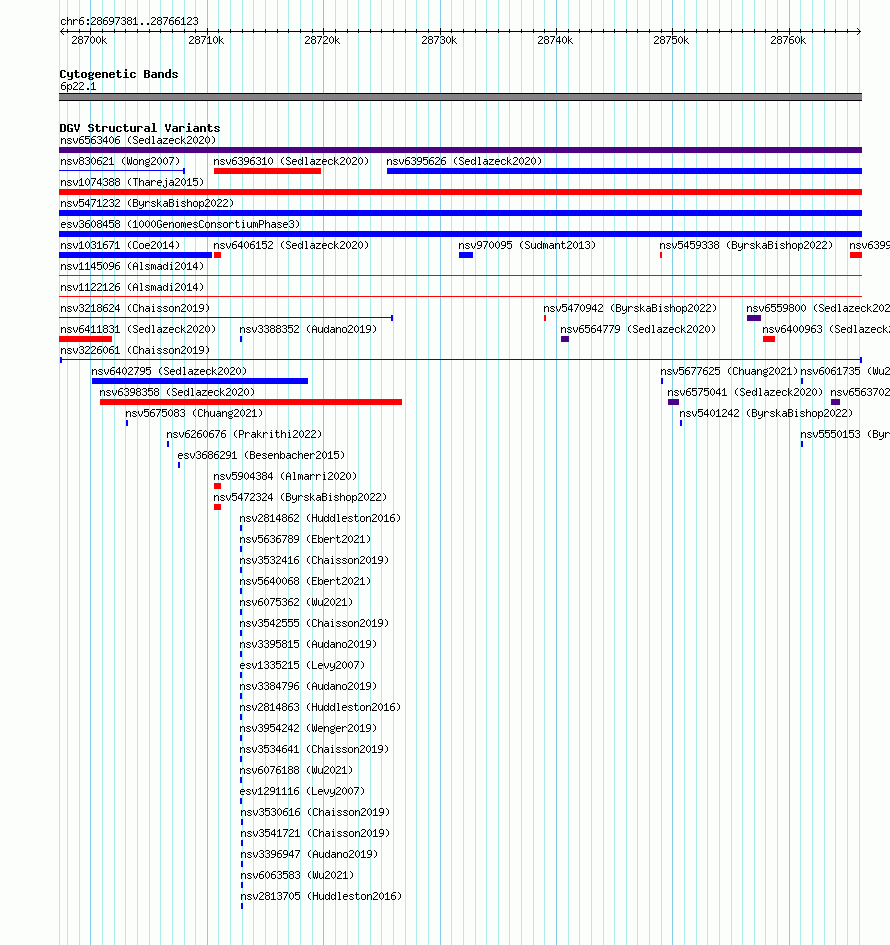
Task: Select the blue nsv6402795 variant bar
Action: pos(199,381)
